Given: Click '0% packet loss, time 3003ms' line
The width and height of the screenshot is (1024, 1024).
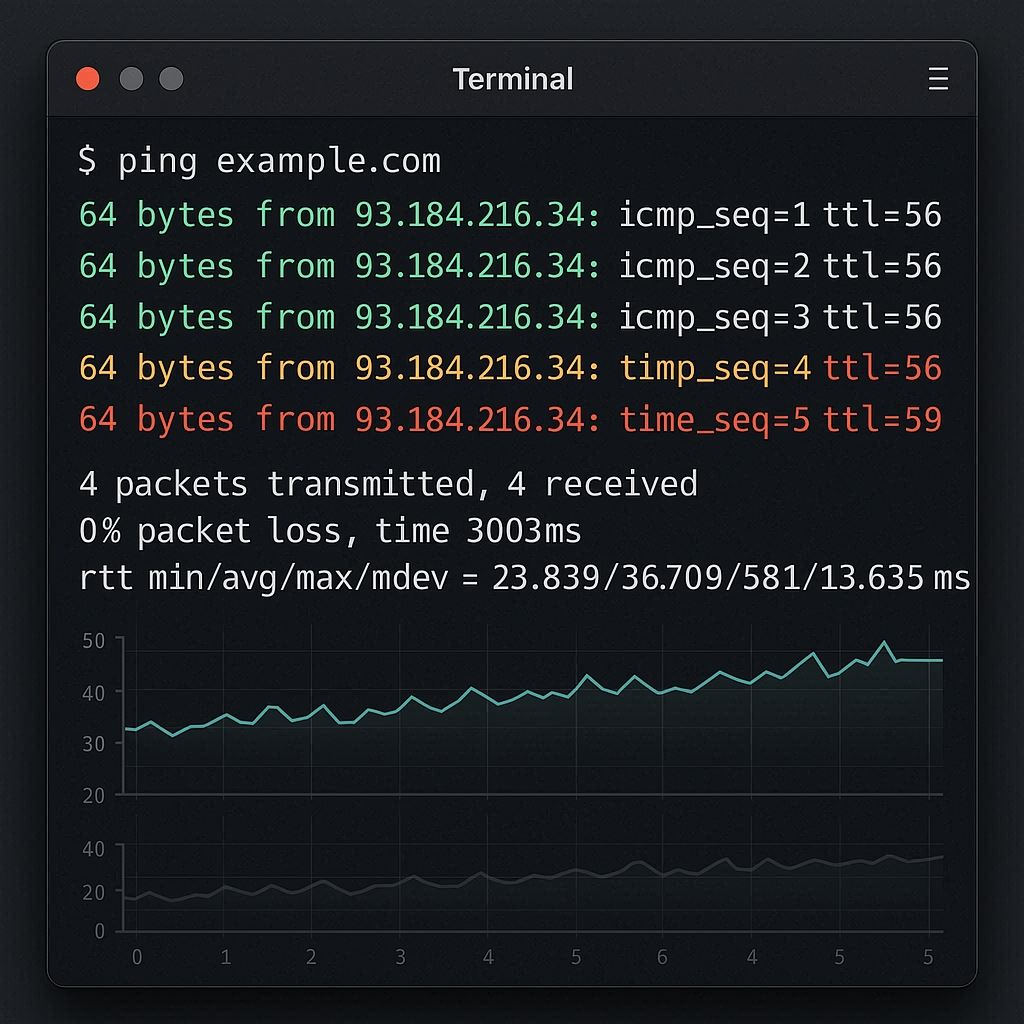Looking at the screenshot, I should coord(330,530).
